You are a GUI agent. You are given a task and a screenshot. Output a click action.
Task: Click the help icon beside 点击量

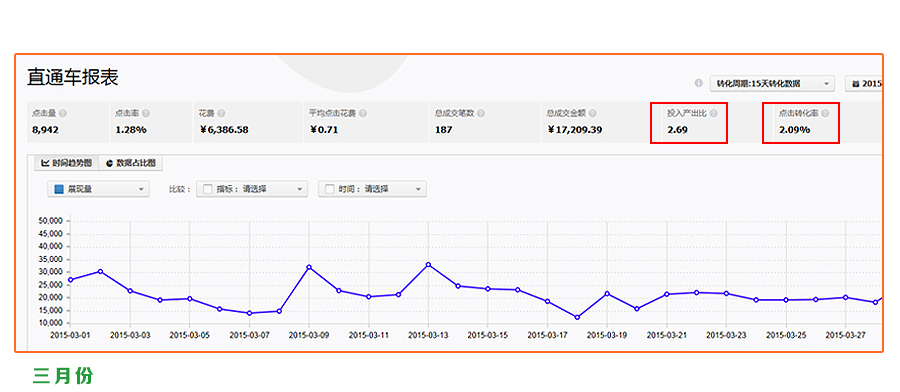point(63,114)
